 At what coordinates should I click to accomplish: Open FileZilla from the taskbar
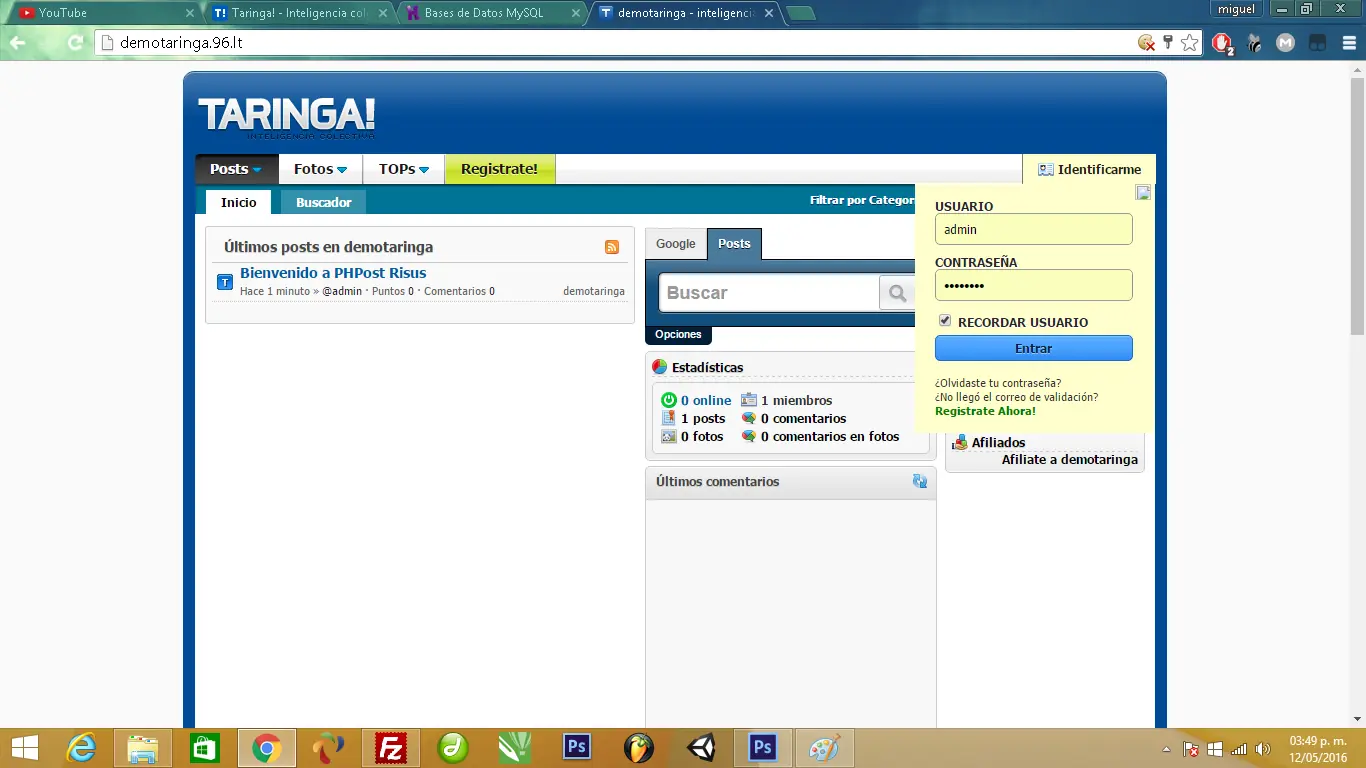click(391, 747)
